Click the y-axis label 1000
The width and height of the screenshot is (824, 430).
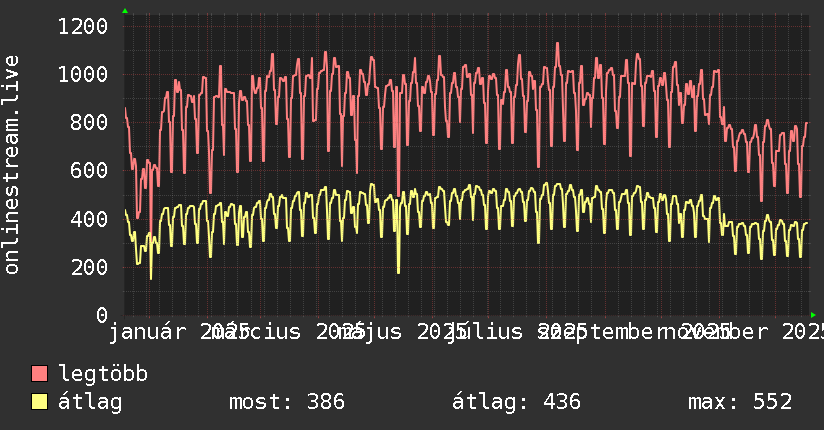point(83,74)
